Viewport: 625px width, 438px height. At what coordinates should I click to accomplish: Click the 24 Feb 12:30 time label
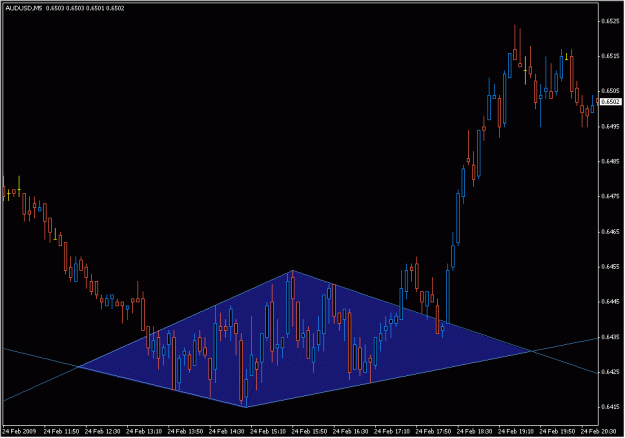click(102, 432)
